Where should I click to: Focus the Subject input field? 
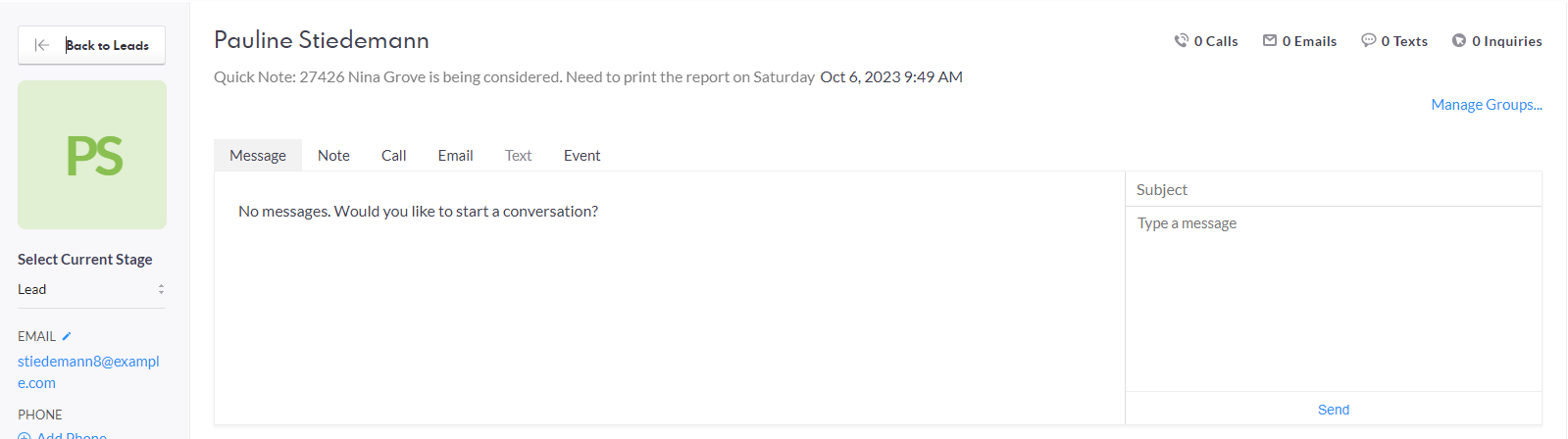pos(1334,190)
